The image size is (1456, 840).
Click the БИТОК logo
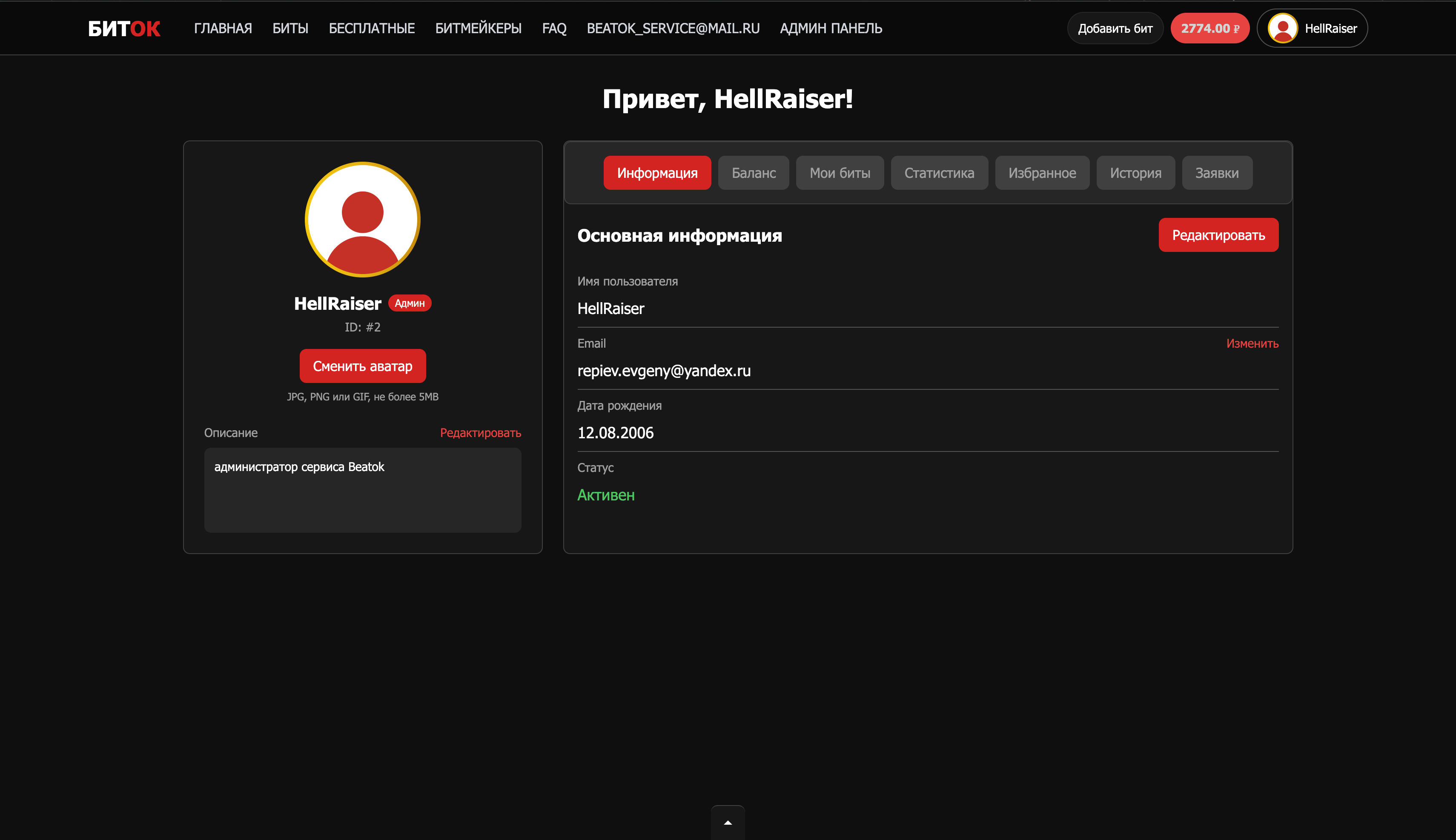[x=124, y=28]
